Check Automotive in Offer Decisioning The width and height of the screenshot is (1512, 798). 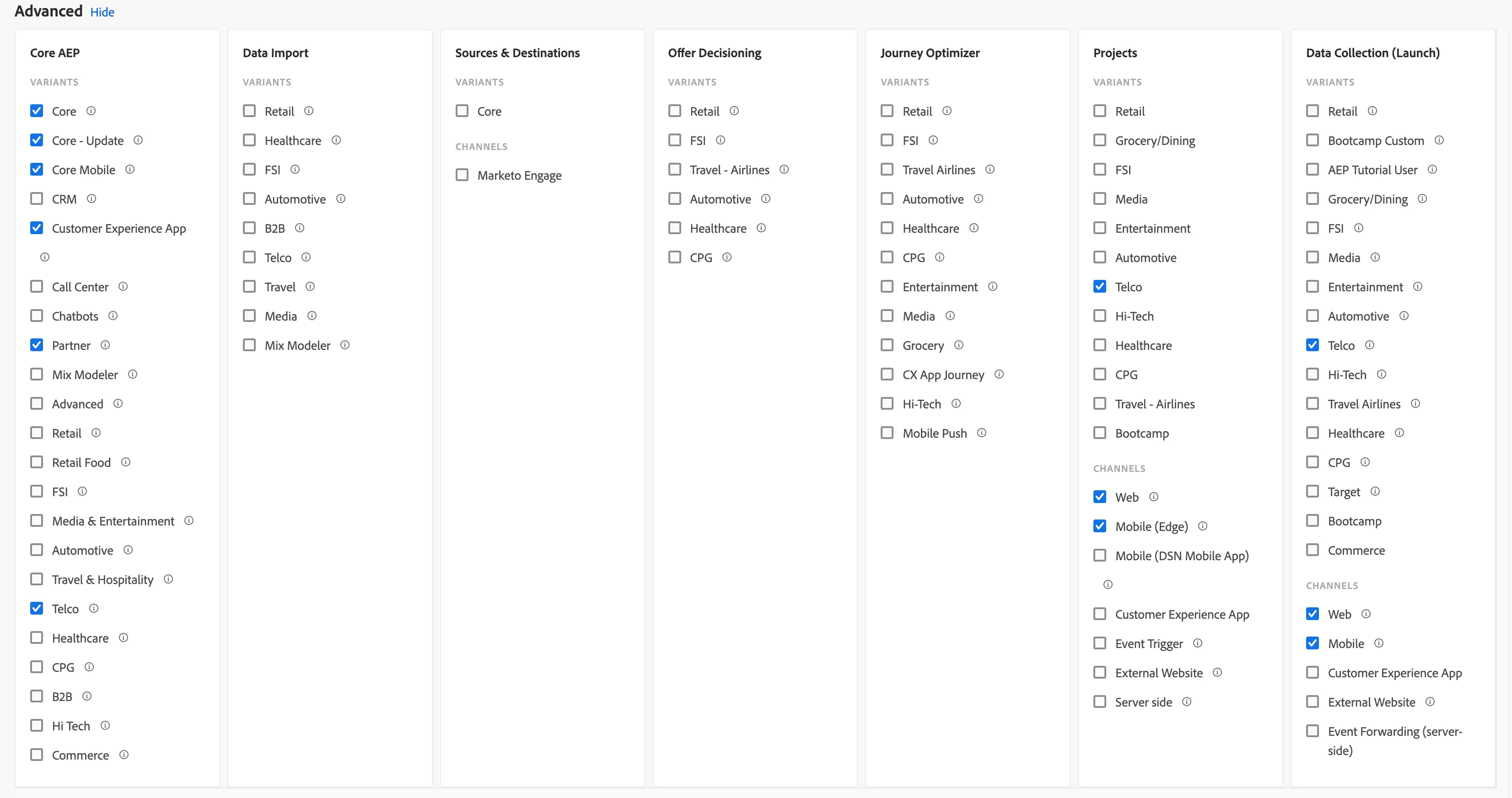(x=674, y=198)
